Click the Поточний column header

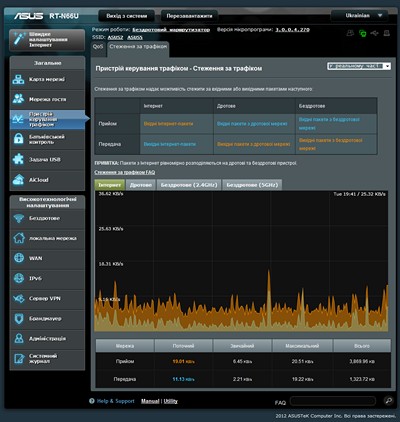pyautogui.click(x=183, y=346)
